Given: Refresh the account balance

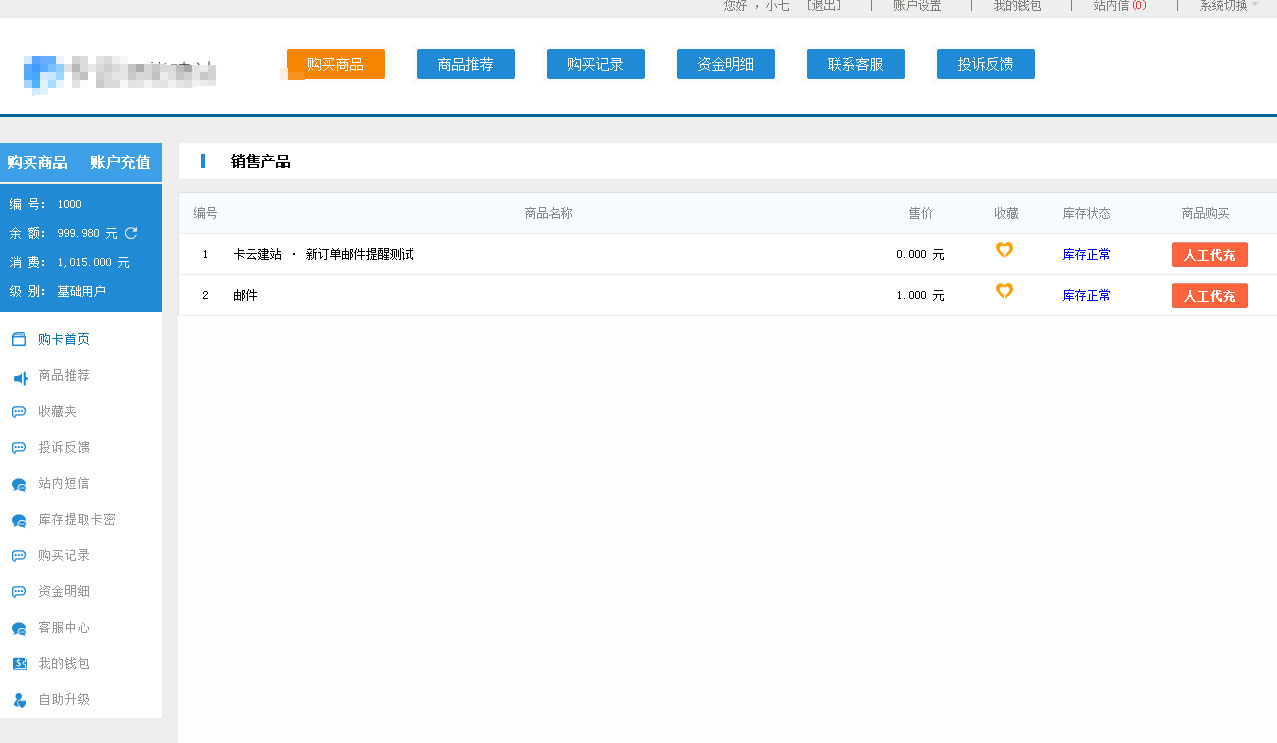Looking at the screenshot, I should pos(131,232).
